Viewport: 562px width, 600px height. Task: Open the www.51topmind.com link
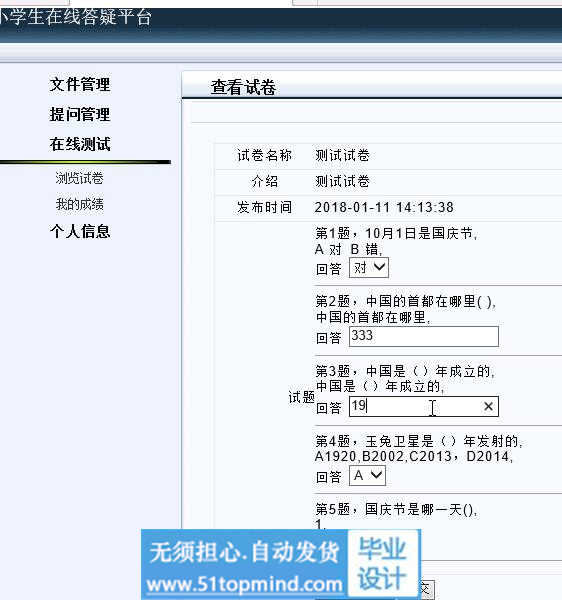coord(244,584)
